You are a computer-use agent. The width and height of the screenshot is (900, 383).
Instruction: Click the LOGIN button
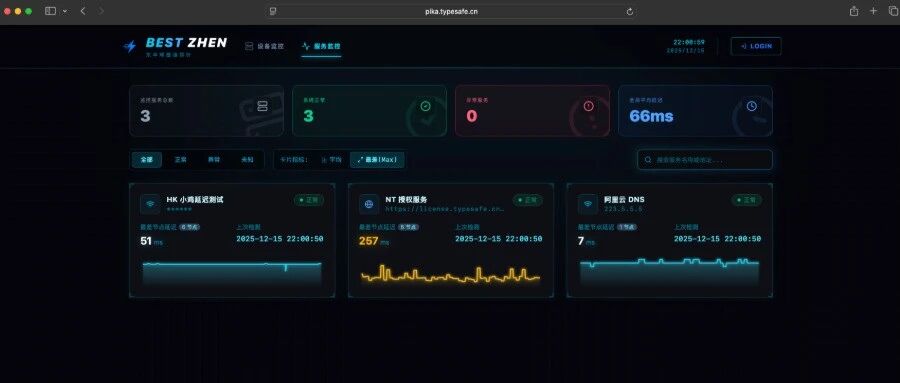click(756, 47)
